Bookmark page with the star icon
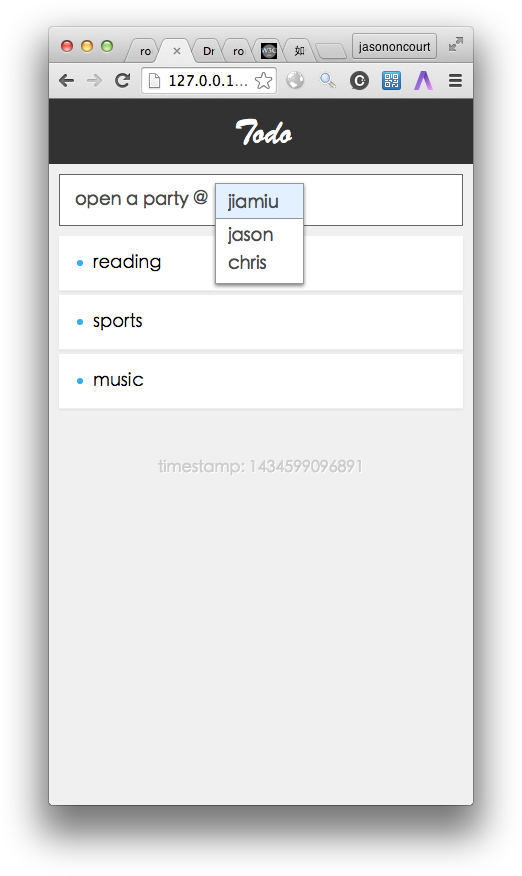The width and height of the screenshot is (522, 876). 263,81
